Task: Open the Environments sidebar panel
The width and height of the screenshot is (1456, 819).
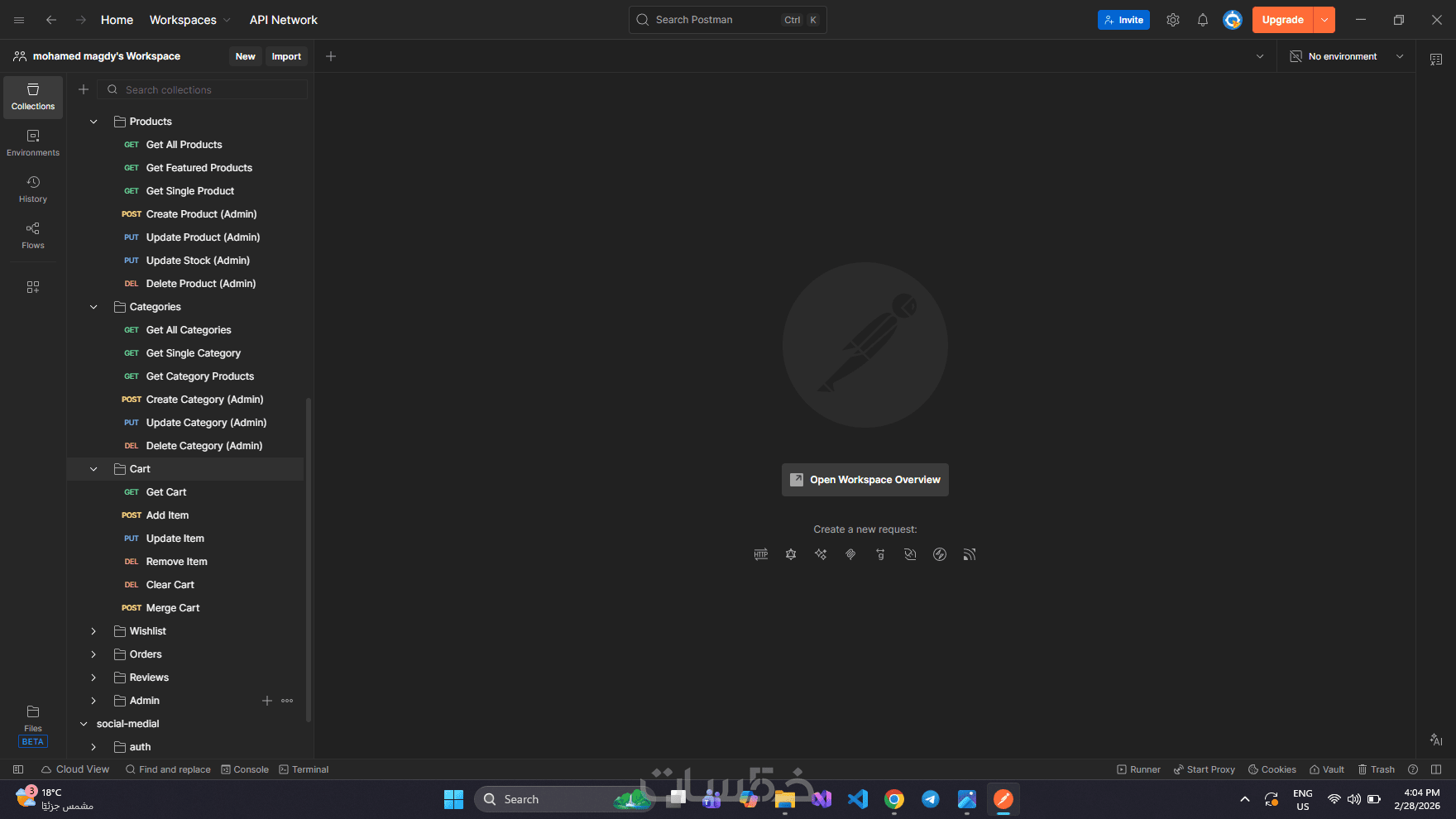Action: coord(33,143)
